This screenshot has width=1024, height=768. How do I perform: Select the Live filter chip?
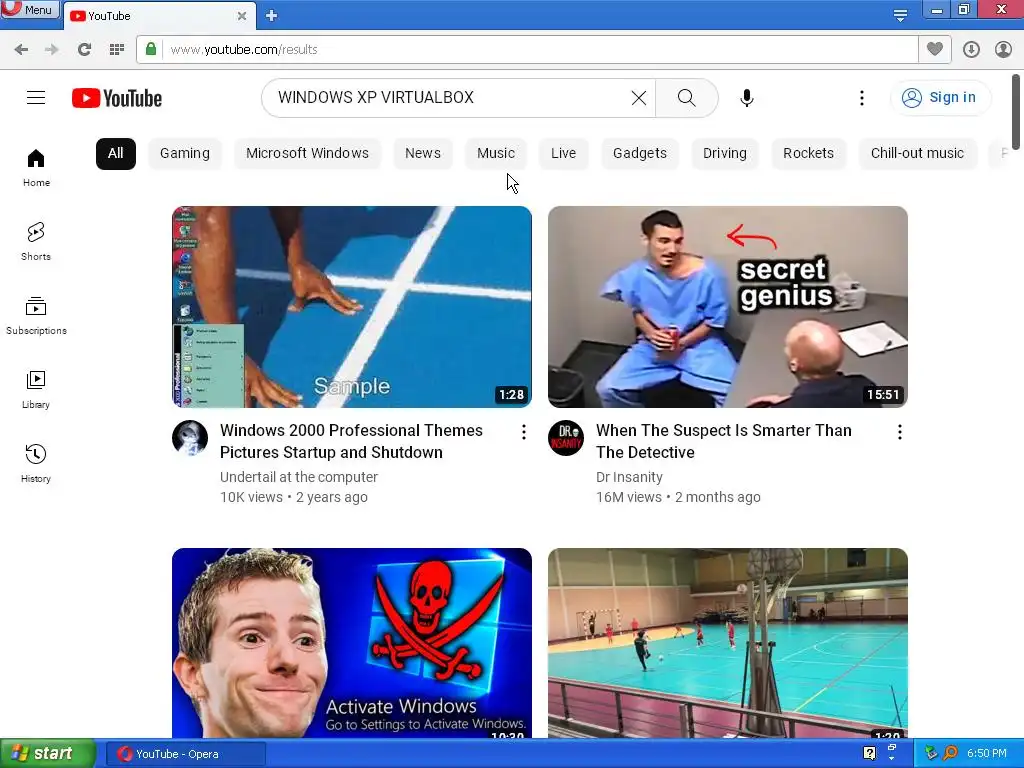(x=563, y=153)
